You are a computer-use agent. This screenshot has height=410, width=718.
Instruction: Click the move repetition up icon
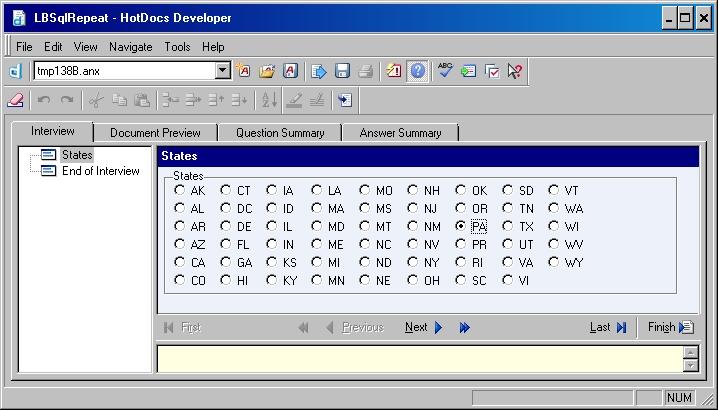217,100
